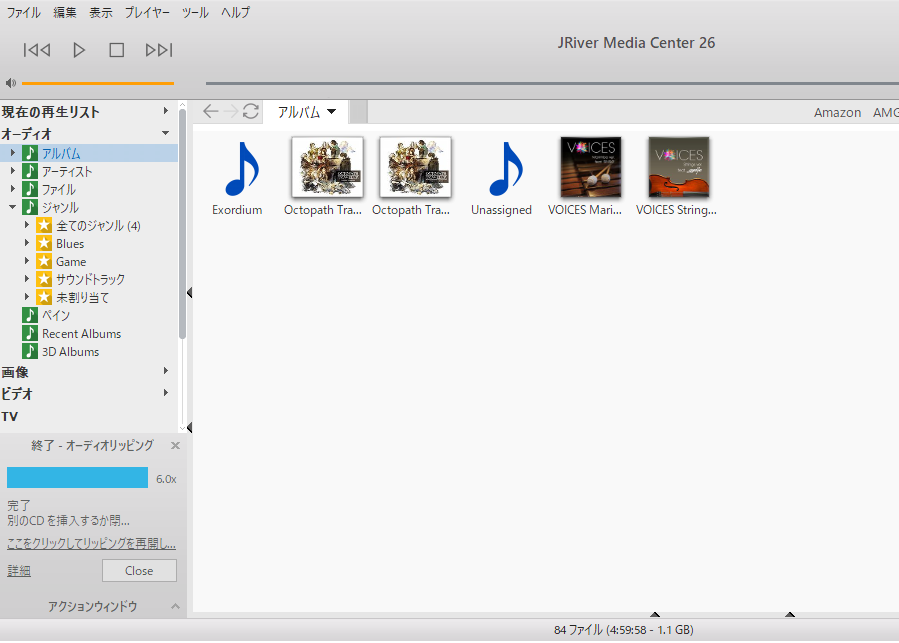Open the ペイン view icon

coord(30,315)
